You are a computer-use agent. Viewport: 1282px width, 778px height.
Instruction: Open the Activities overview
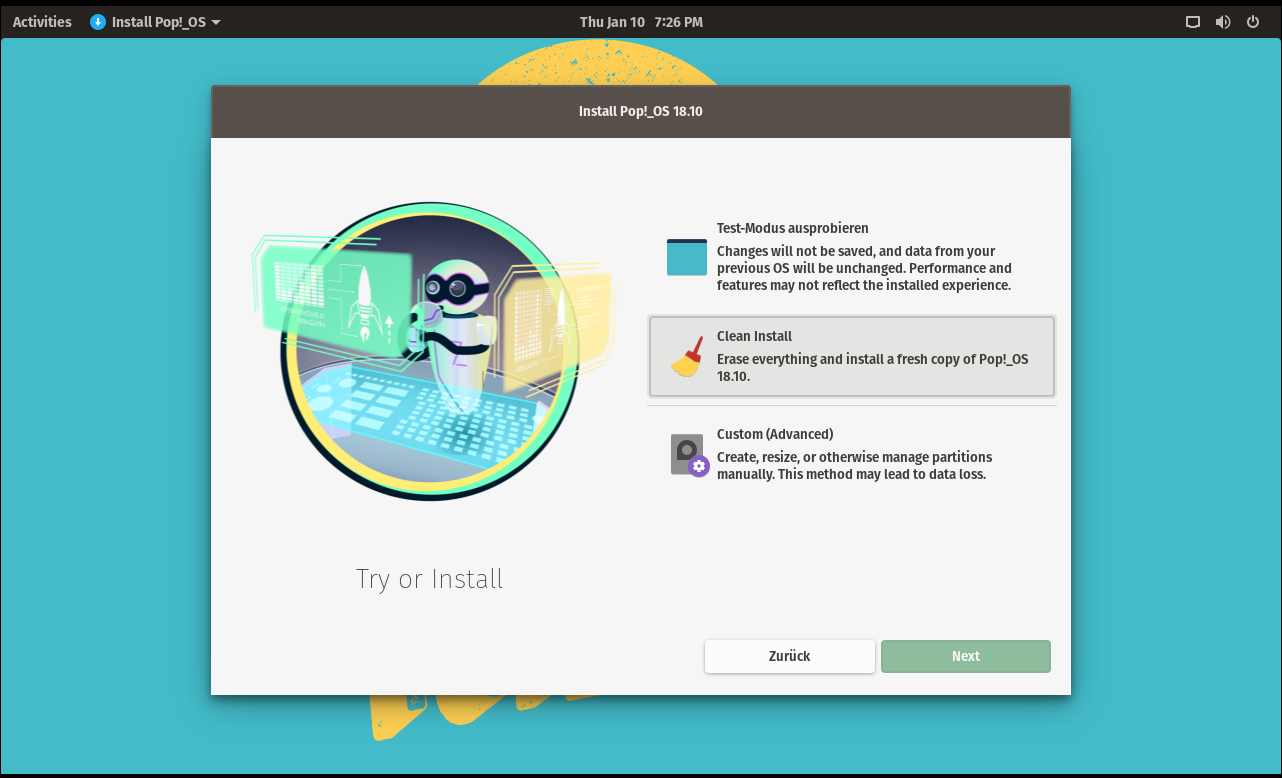click(42, 22)
